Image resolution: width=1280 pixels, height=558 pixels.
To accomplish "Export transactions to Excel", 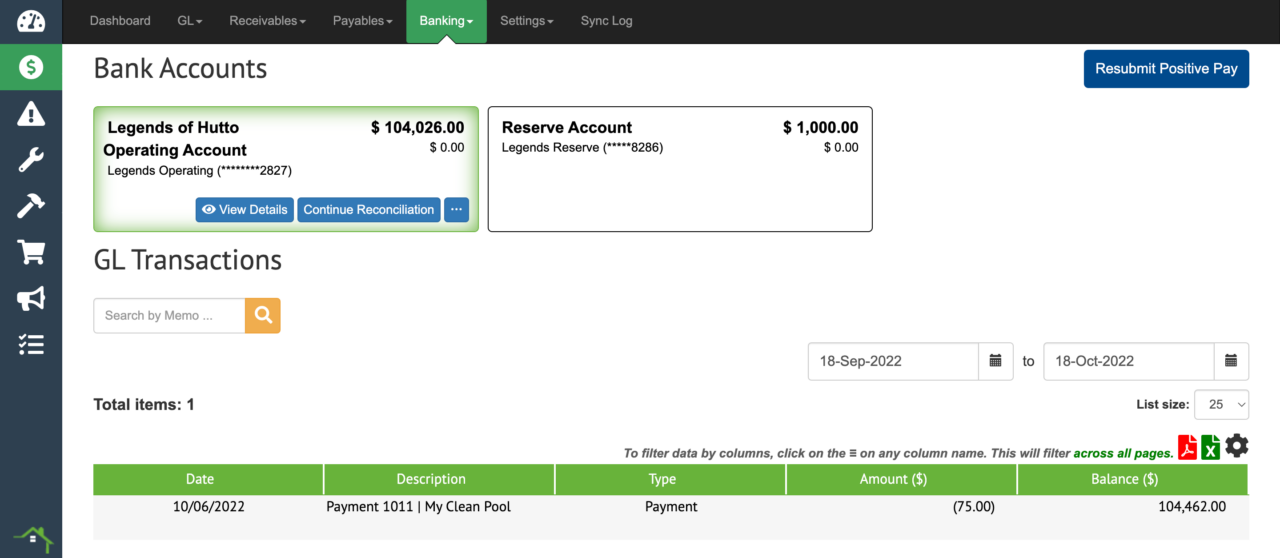I will [x=1211, y=447].
